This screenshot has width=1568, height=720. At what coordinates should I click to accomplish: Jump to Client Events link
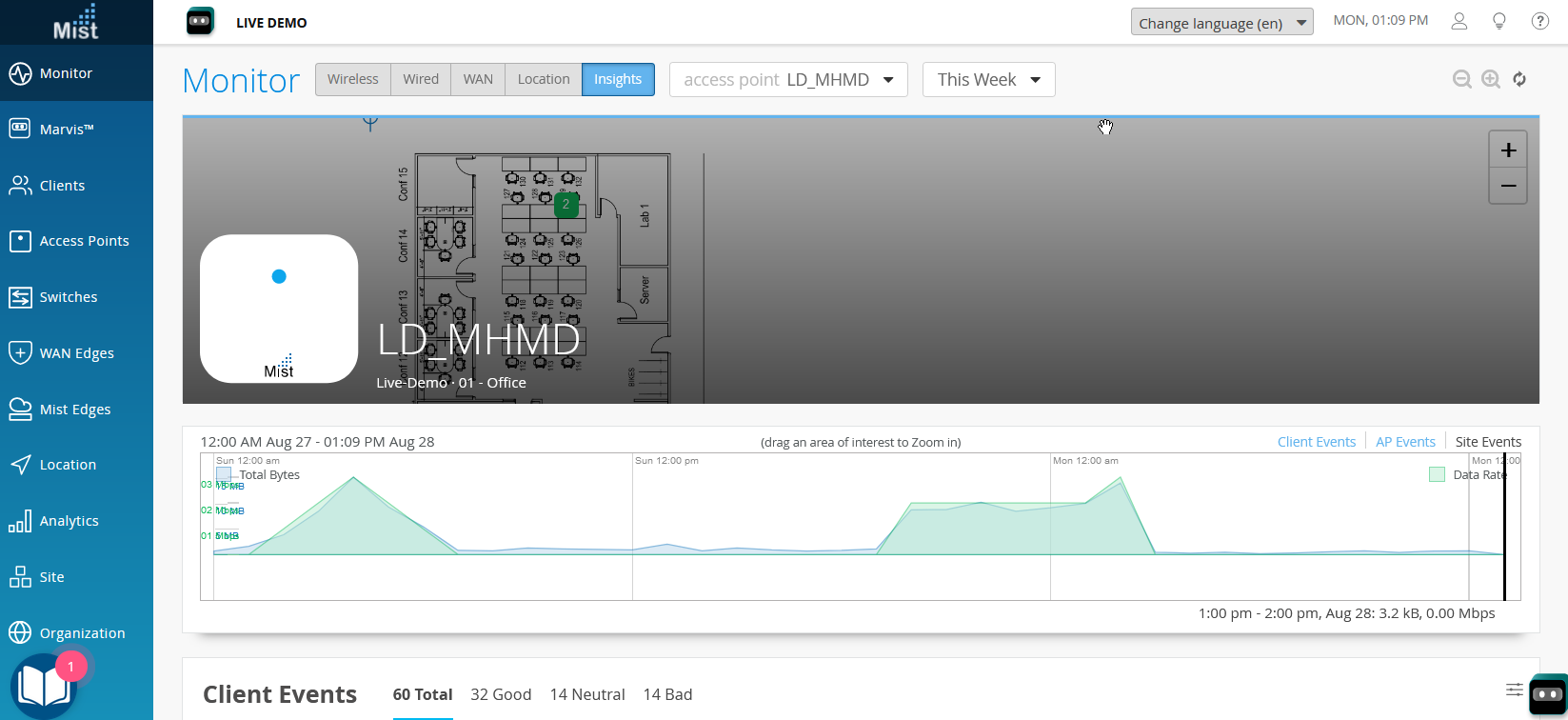pyautogui.click(x=1317, y=442)
